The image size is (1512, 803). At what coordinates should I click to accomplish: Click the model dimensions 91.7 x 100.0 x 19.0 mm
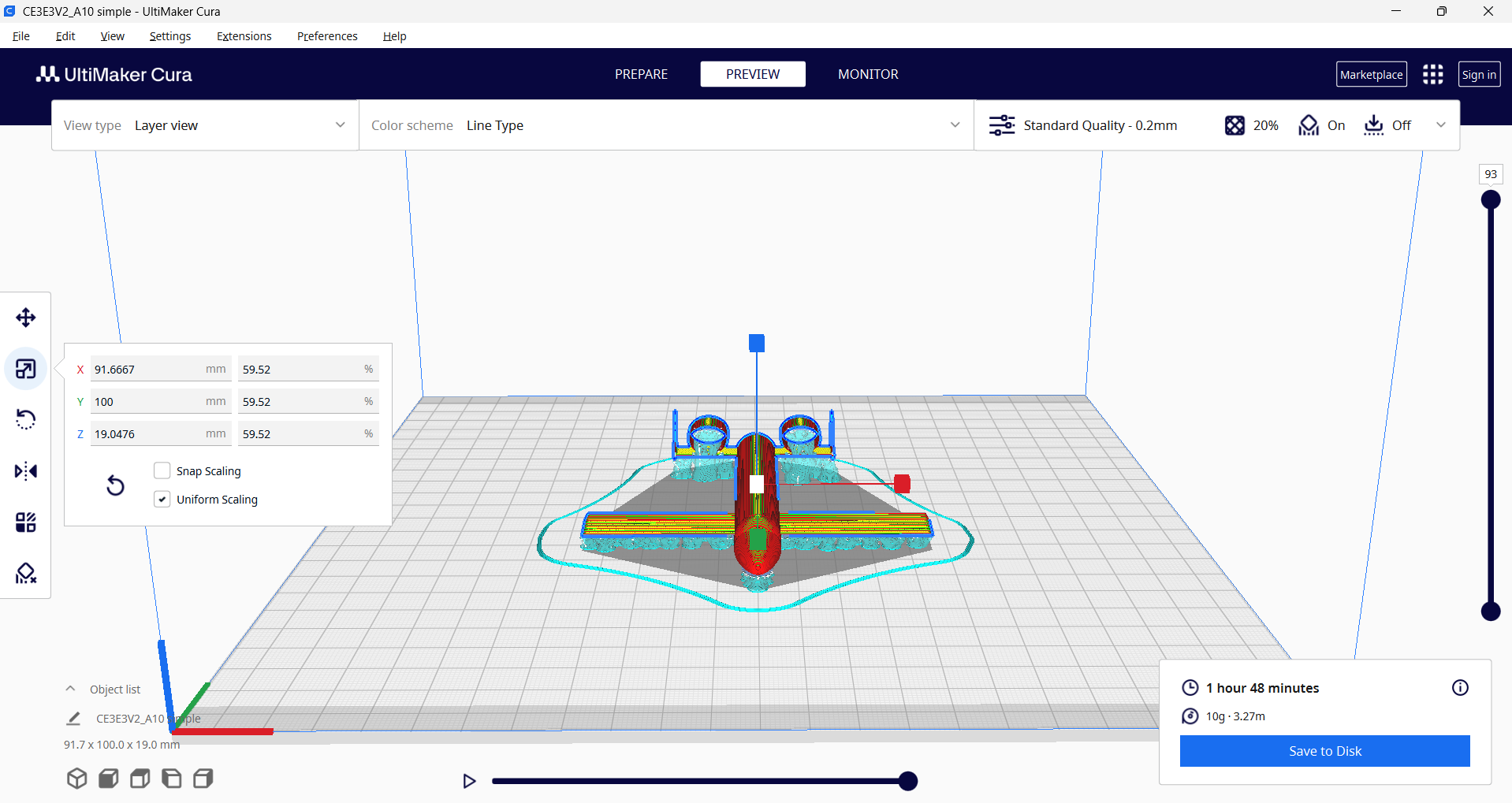click(122, 745)
